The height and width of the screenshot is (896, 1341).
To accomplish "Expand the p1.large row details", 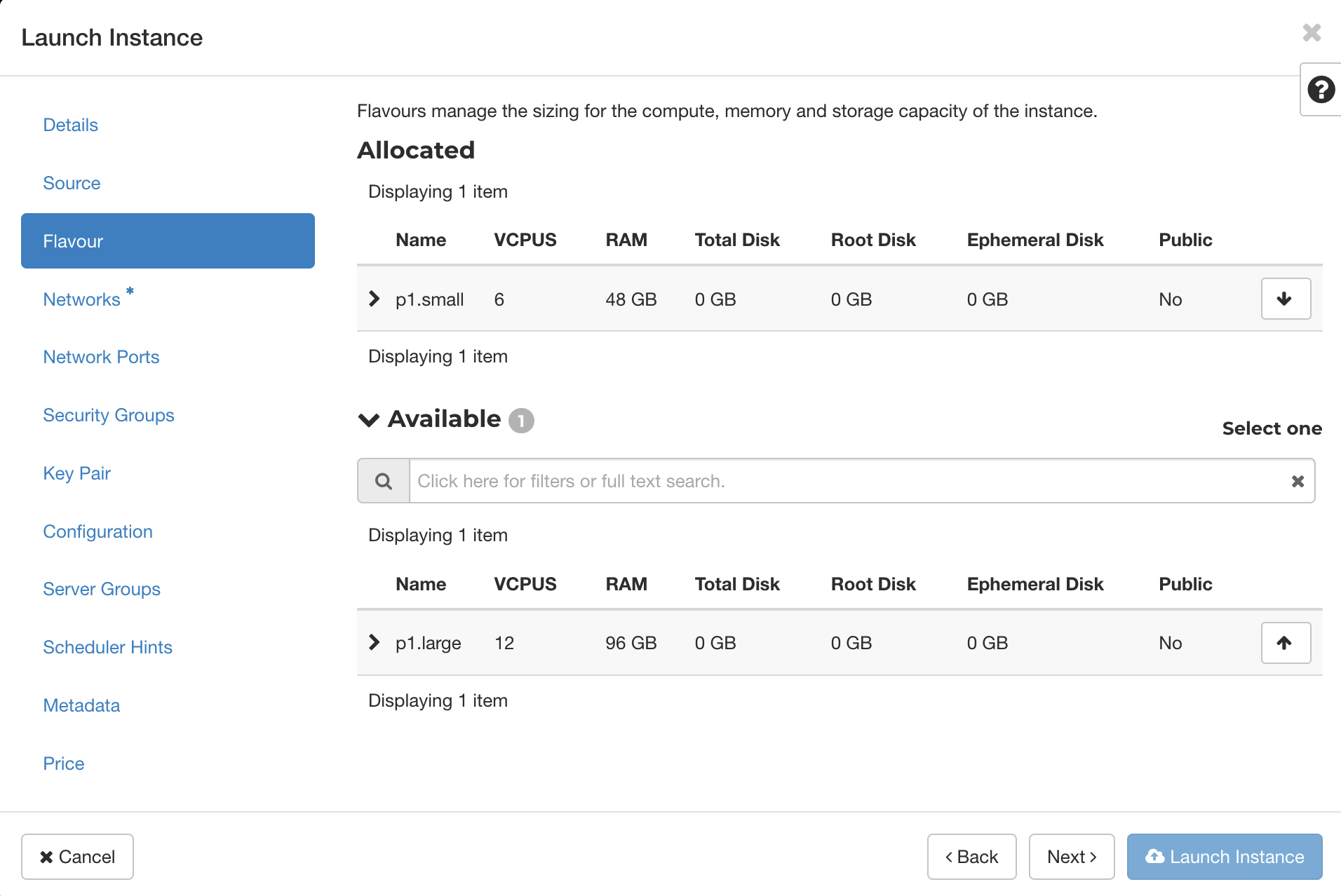I will tap(375, 642).
